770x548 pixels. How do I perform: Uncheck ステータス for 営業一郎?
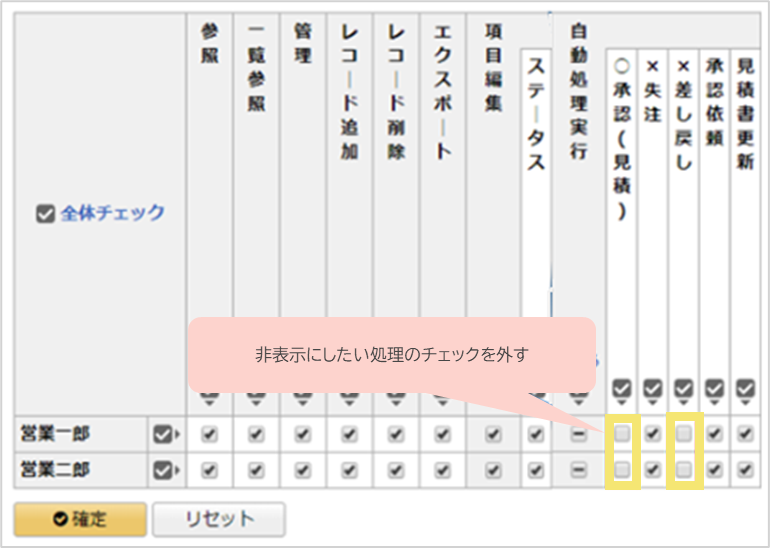click(535, 434)
